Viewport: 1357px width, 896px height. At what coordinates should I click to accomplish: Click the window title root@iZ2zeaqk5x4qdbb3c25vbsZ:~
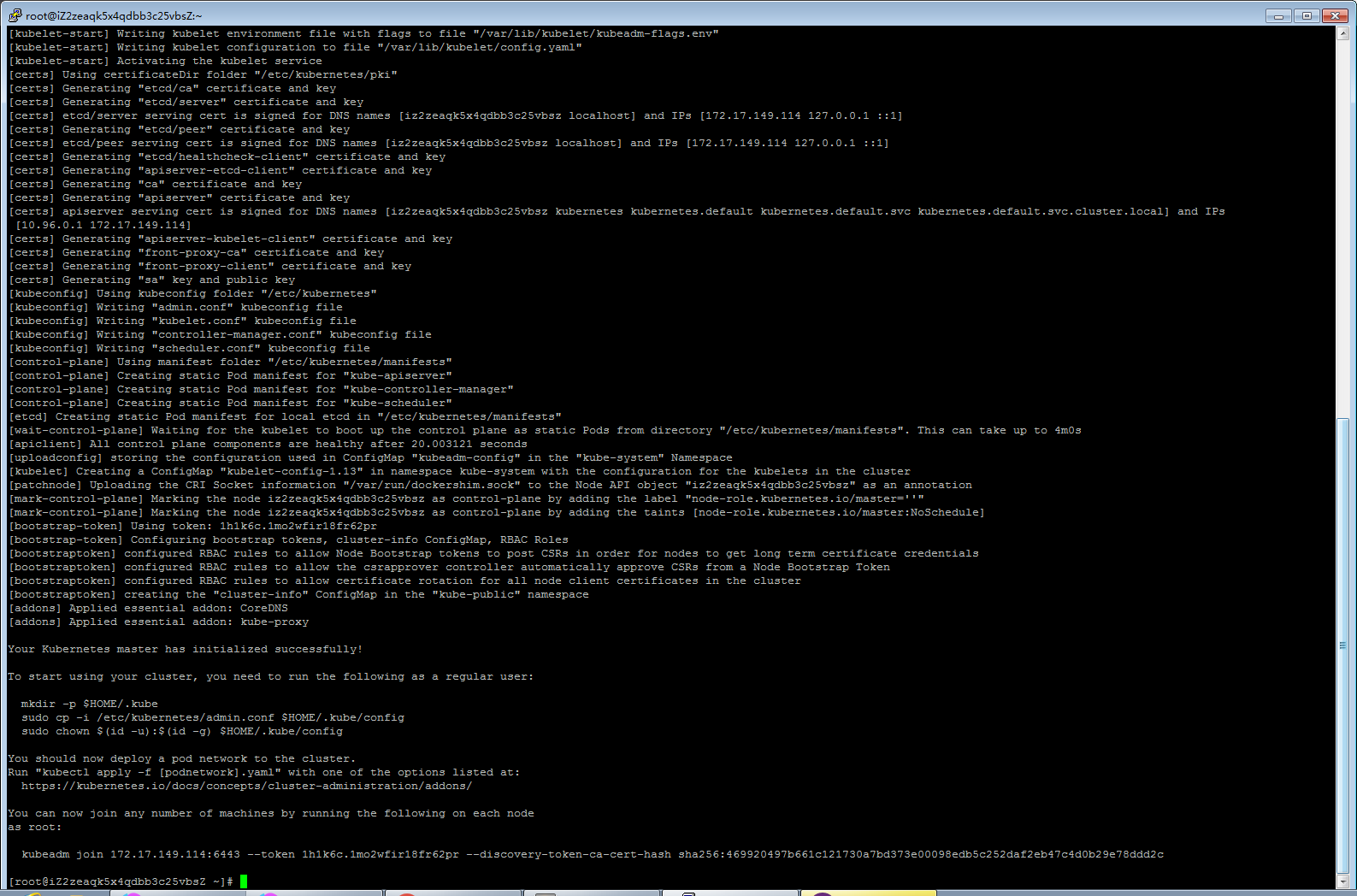click(114, 15)
